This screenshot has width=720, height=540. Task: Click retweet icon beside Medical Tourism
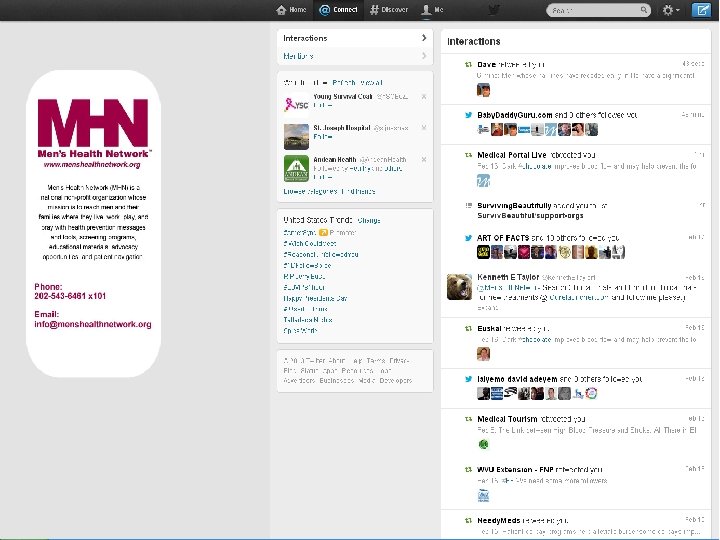(468, 419)
